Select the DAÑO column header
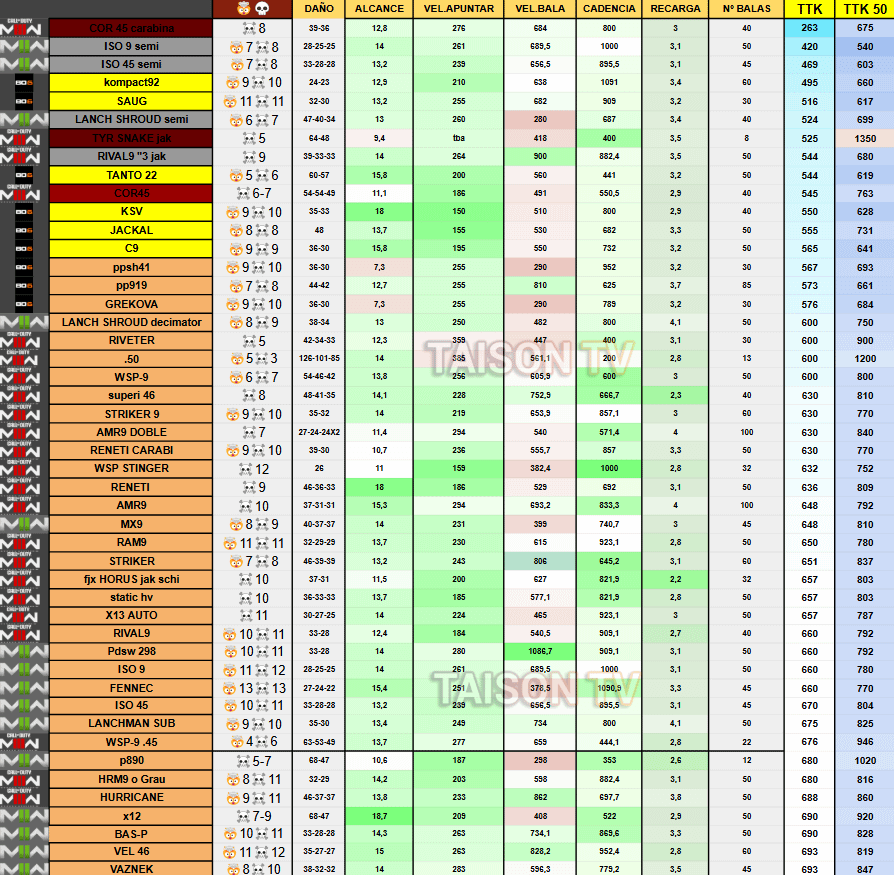This screenshot has height=875, width=894. pos(319,9)
